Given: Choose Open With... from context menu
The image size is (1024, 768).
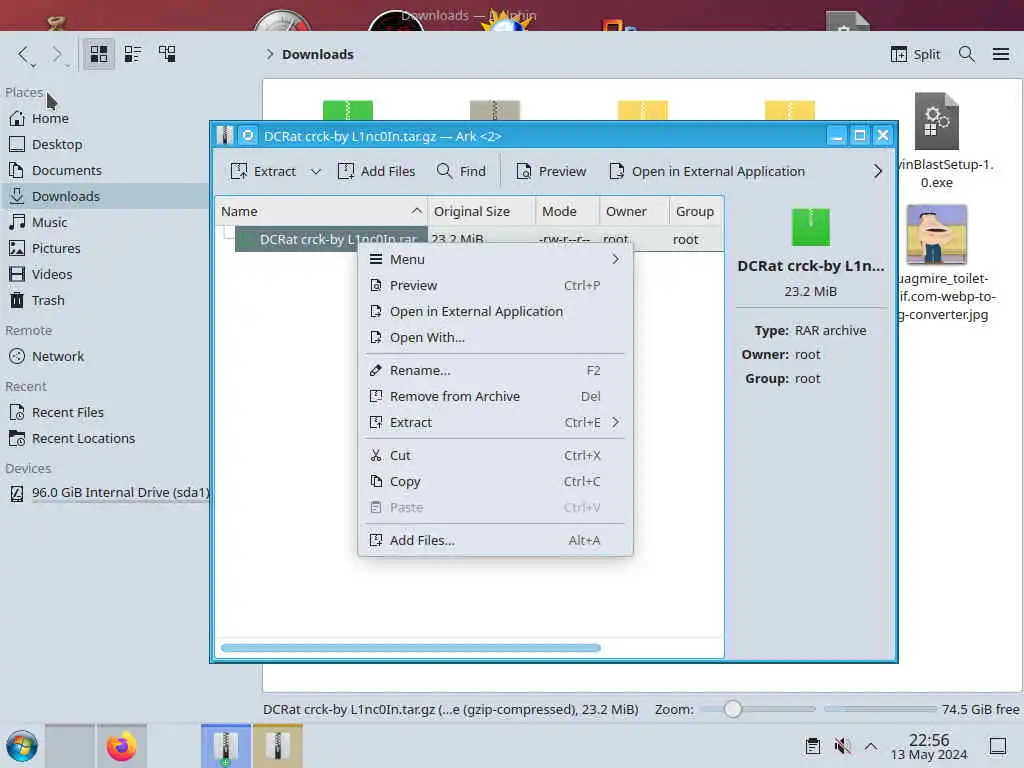Looking at the screenshot, I should [495, 338].
